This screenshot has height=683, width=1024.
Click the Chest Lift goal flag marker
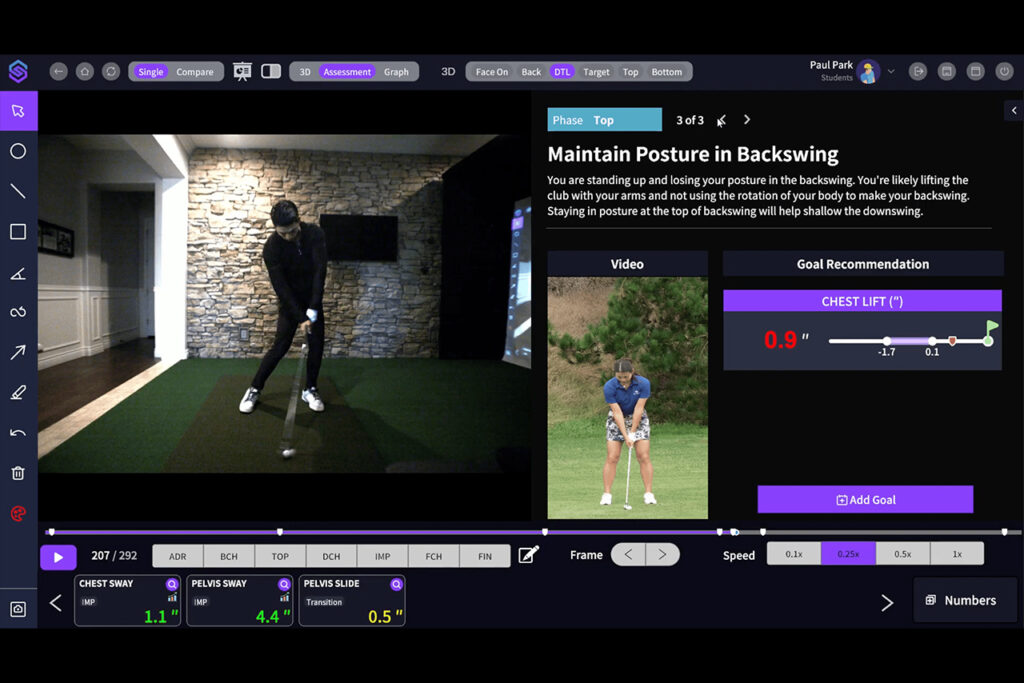990,331
